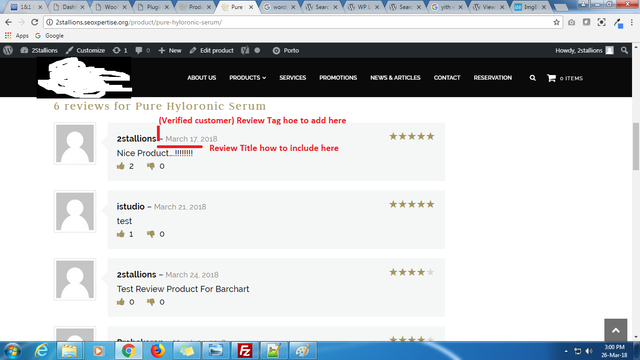
Task: Open Chrome's three-dot menu
Action: pos(632,22)
